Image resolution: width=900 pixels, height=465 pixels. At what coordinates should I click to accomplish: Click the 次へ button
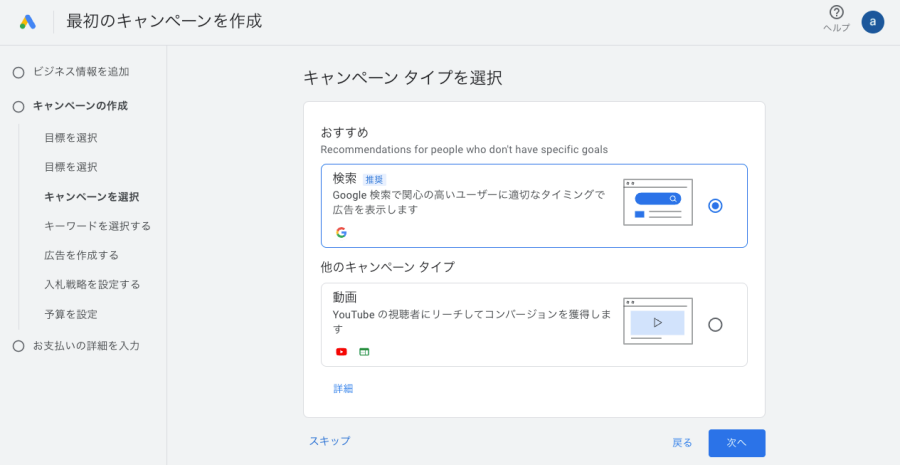pyautogui.click(x=736, y=443)
